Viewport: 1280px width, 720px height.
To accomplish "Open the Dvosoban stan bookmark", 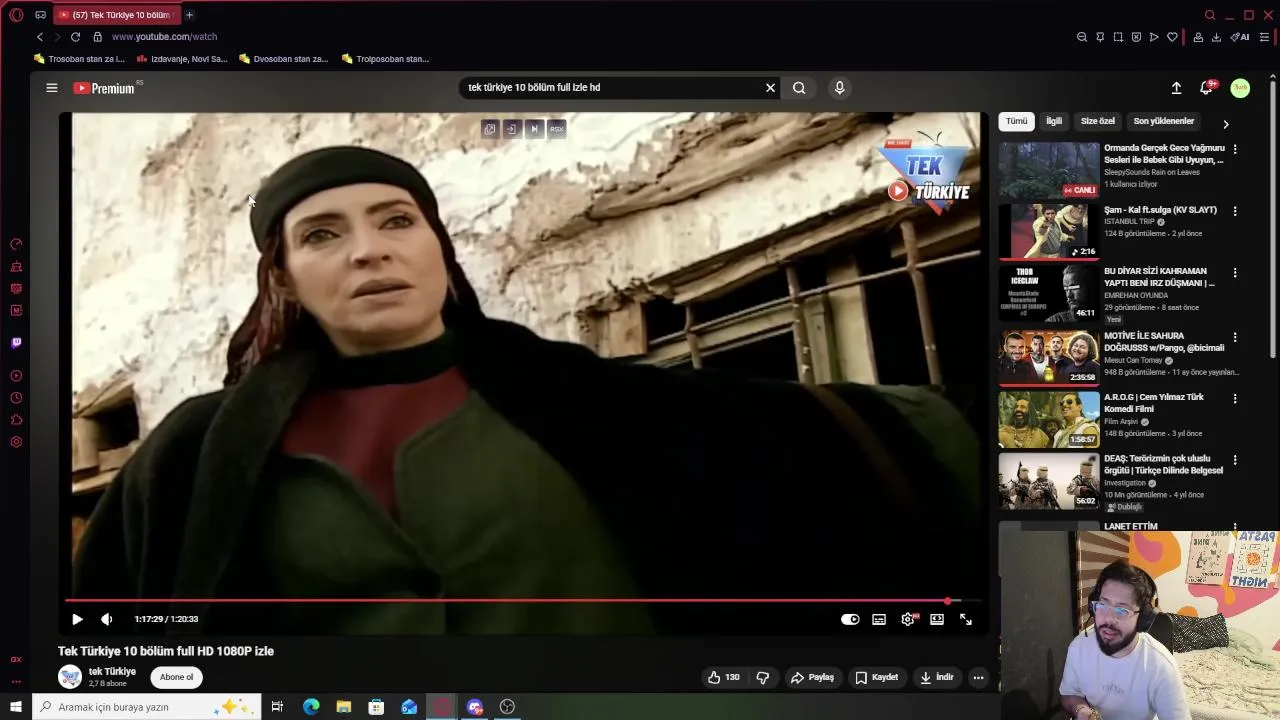I will [283, 59].
